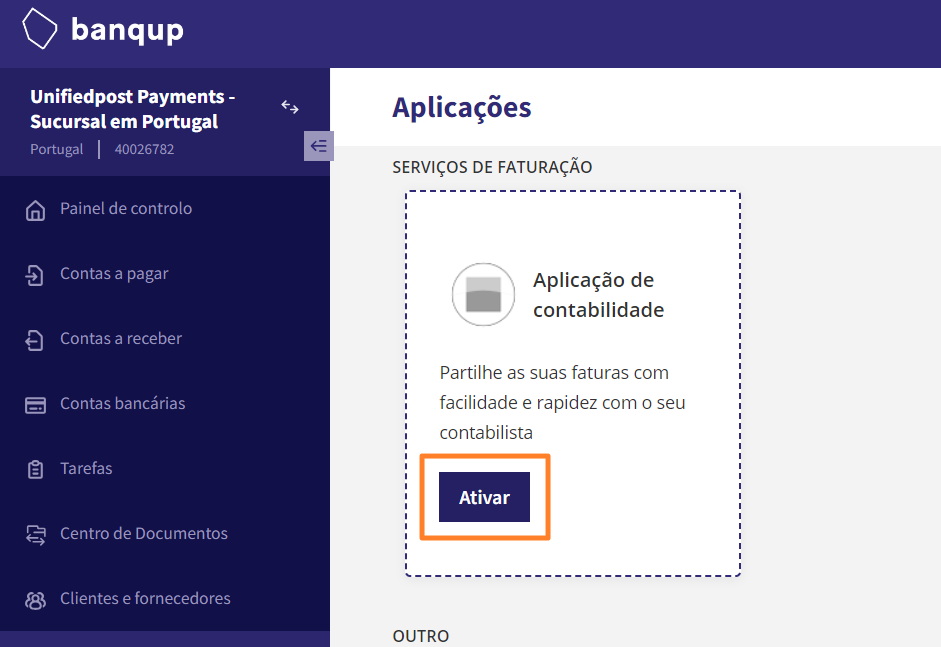
Task: Click the Contas a pagar icon
Action: (35, 275)
